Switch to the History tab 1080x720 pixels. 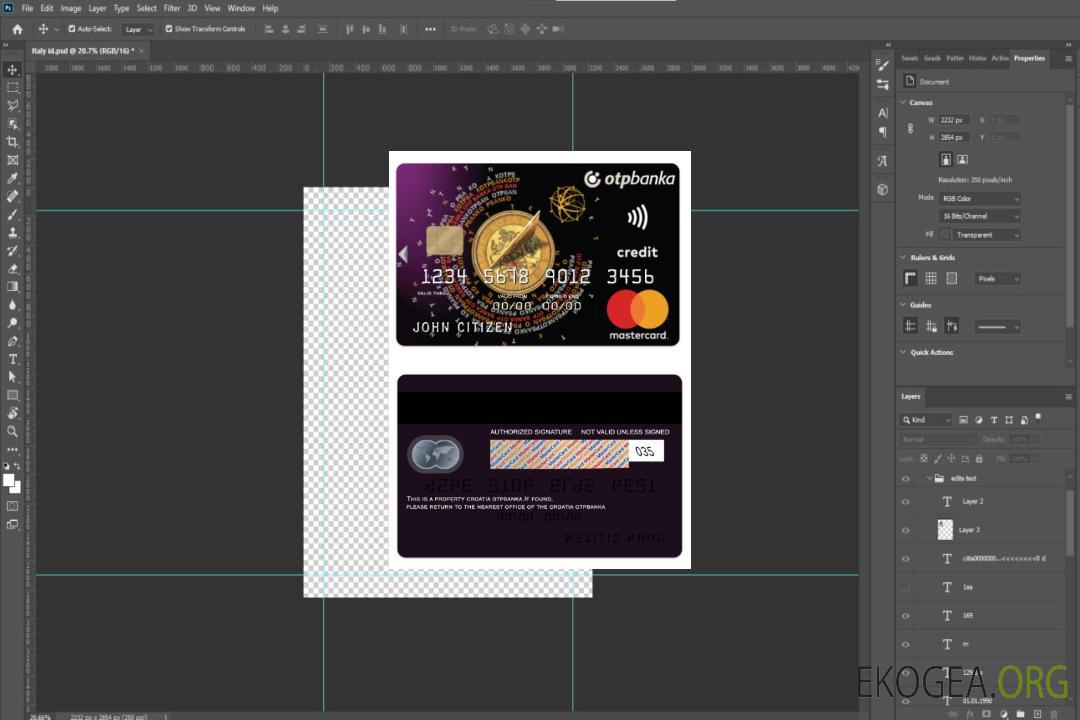pos(977,59)
